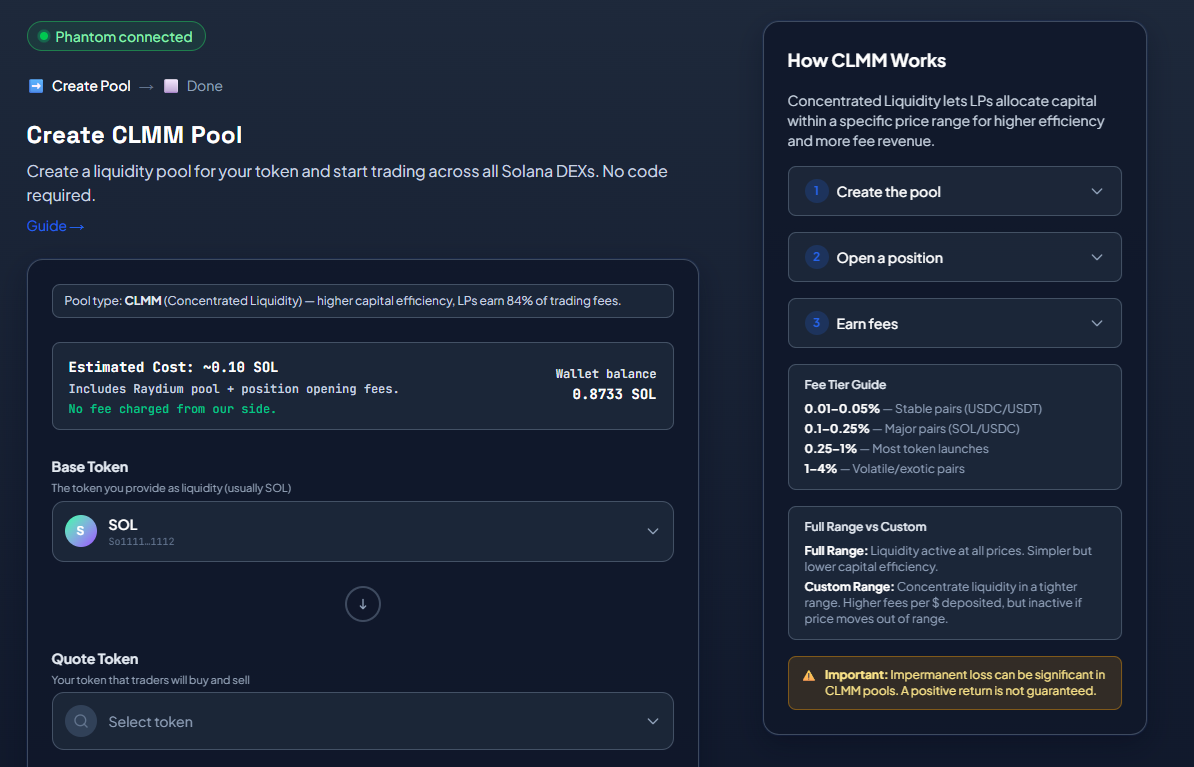This screenshot has height=767, width=1194.
Task: Click the magnifier icon in Select token field
Action: [x=80, y=720]
